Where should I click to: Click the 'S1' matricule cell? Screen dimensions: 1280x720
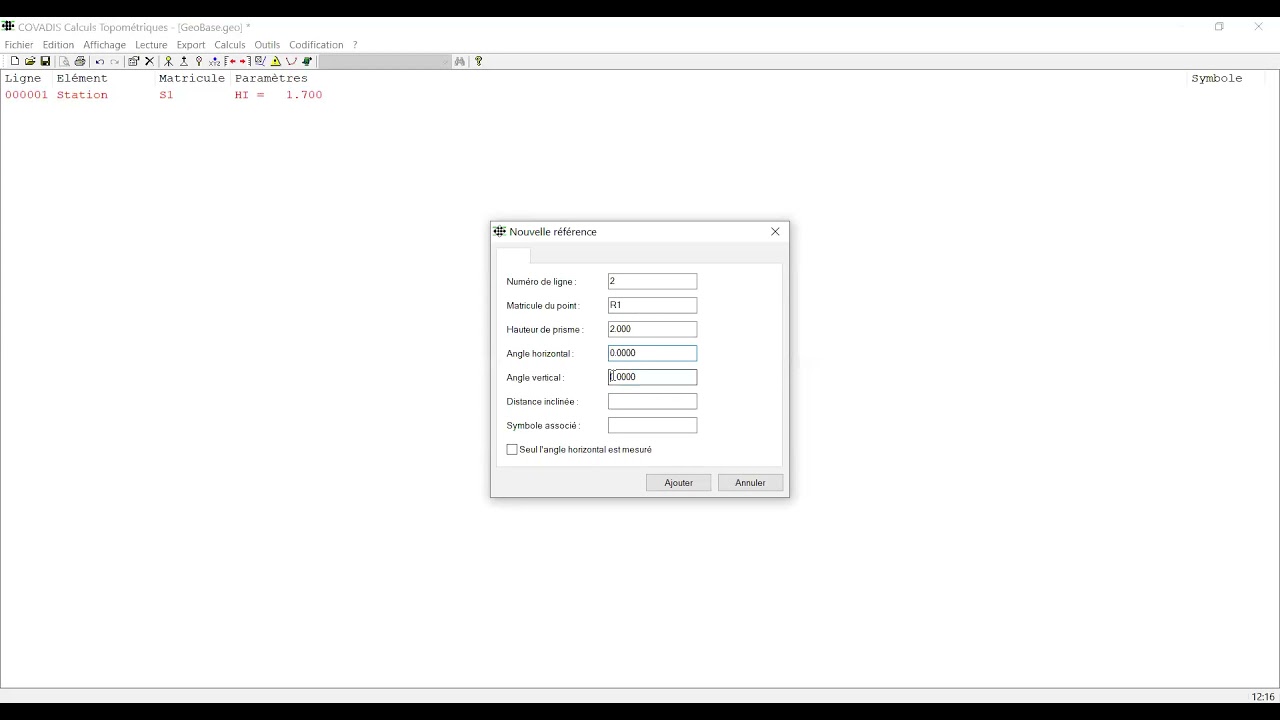[x=166, y=95]
